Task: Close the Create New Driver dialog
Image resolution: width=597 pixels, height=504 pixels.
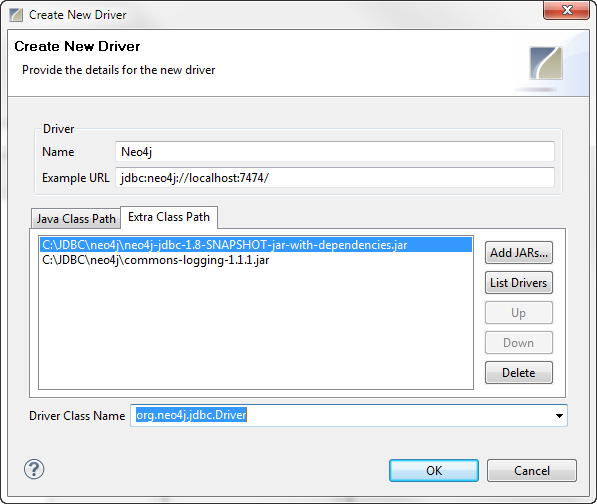Action: point(567,10)
